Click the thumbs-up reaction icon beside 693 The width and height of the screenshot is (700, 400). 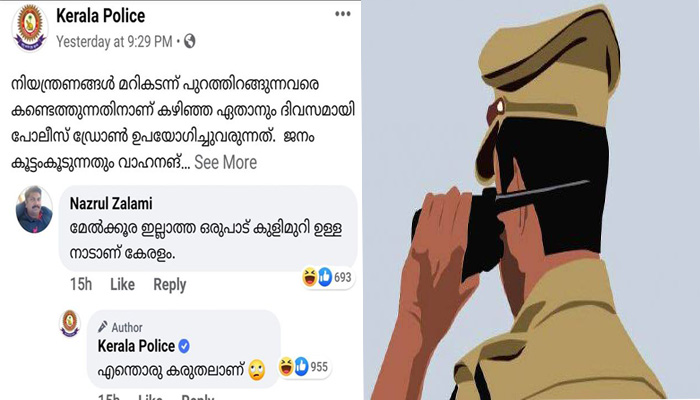point(325,277)
